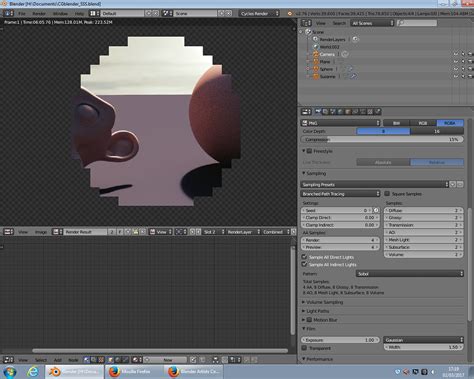
Task: Expand the Volume Sampling panel
Action: [x=324, y=302]
